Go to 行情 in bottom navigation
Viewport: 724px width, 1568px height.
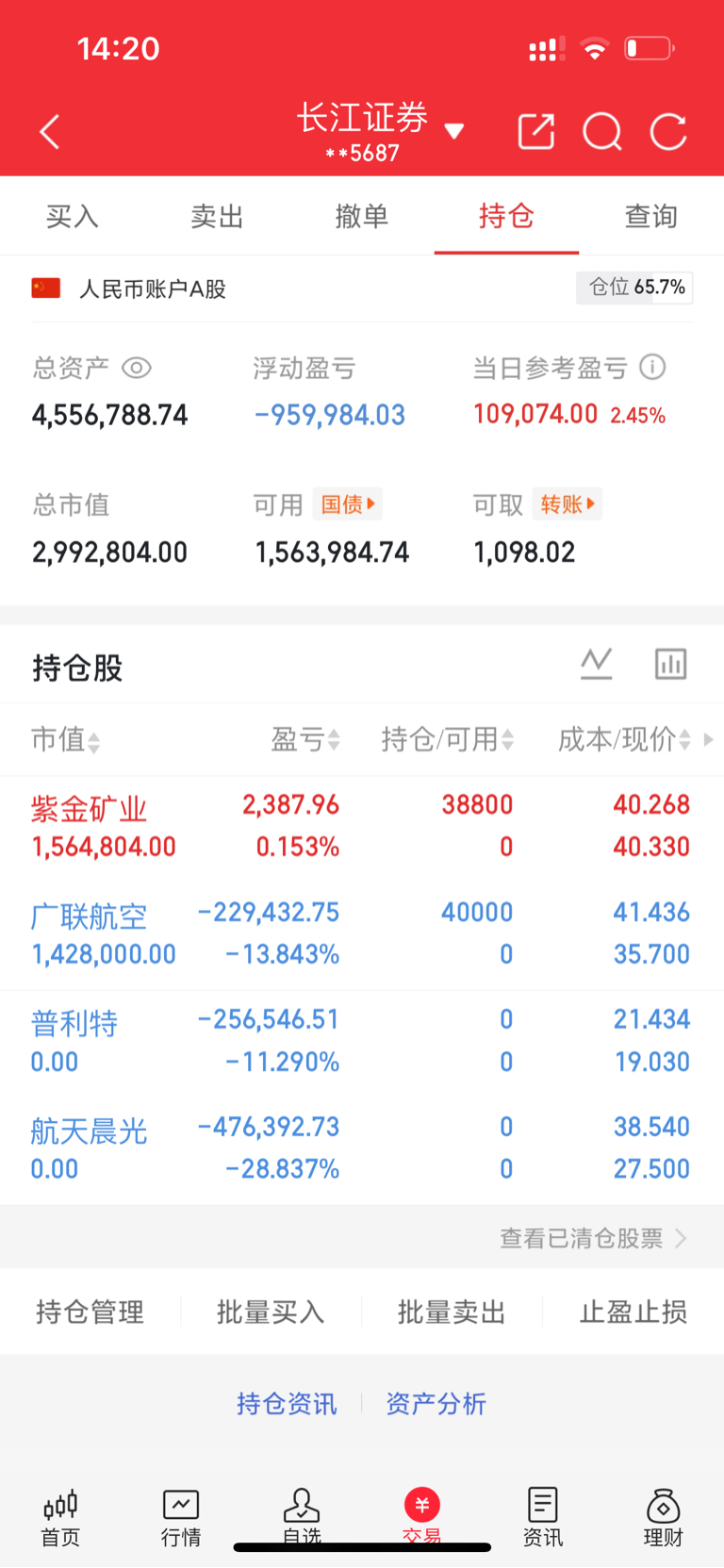pos(181,1518)
